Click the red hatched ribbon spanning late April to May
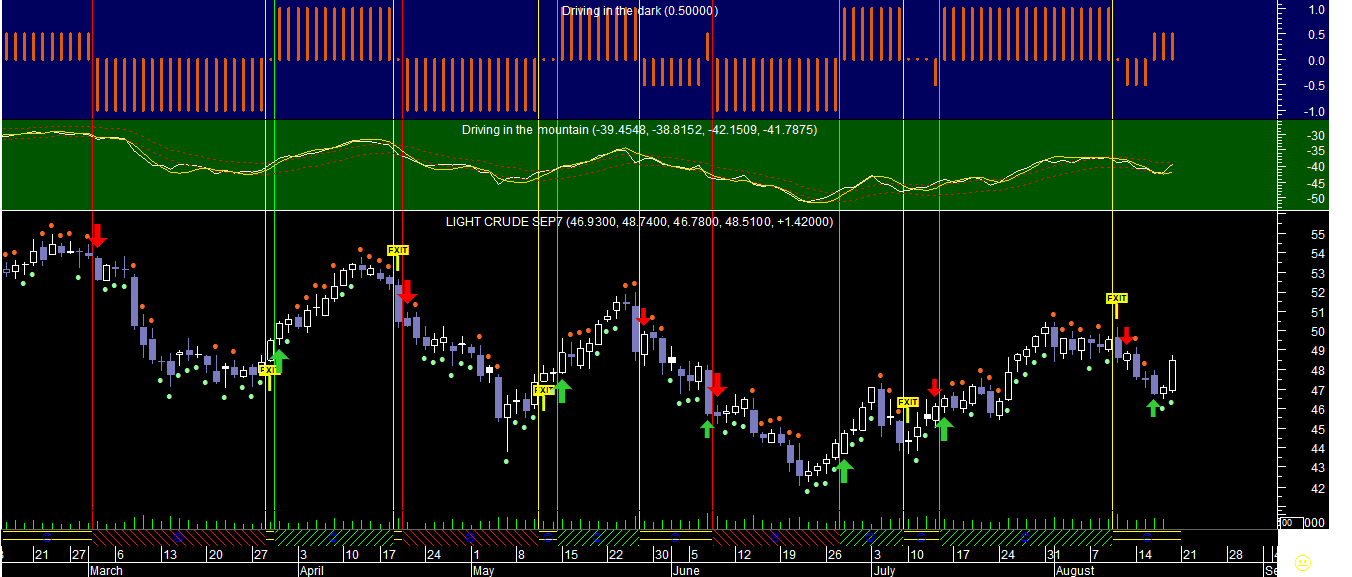Screen dimensions: 1352x577 471,537
